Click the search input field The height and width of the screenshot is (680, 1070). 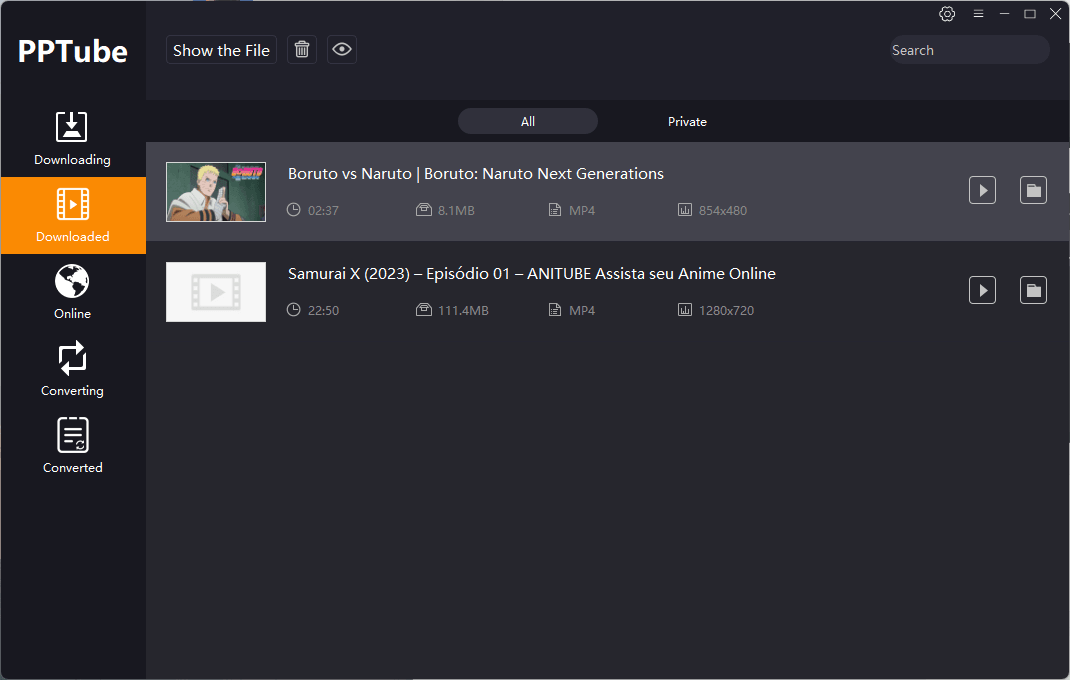coord(967,49)
